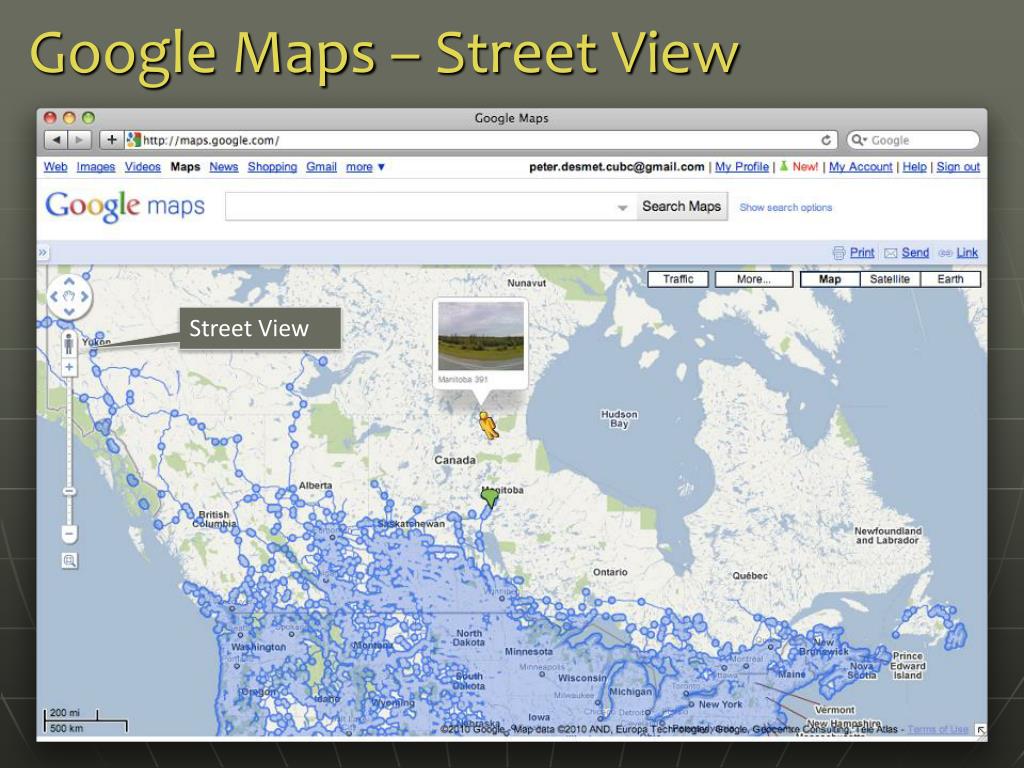Click the Google maps logo

(125, 206)
